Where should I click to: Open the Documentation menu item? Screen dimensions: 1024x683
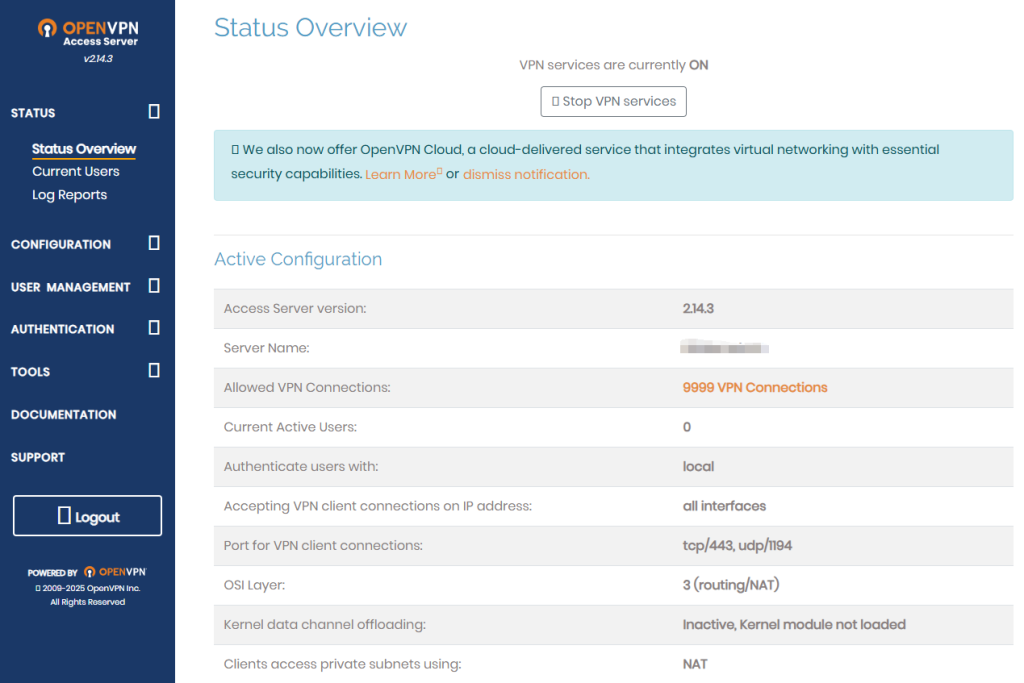pyautogui.click(x=64, y=414)
